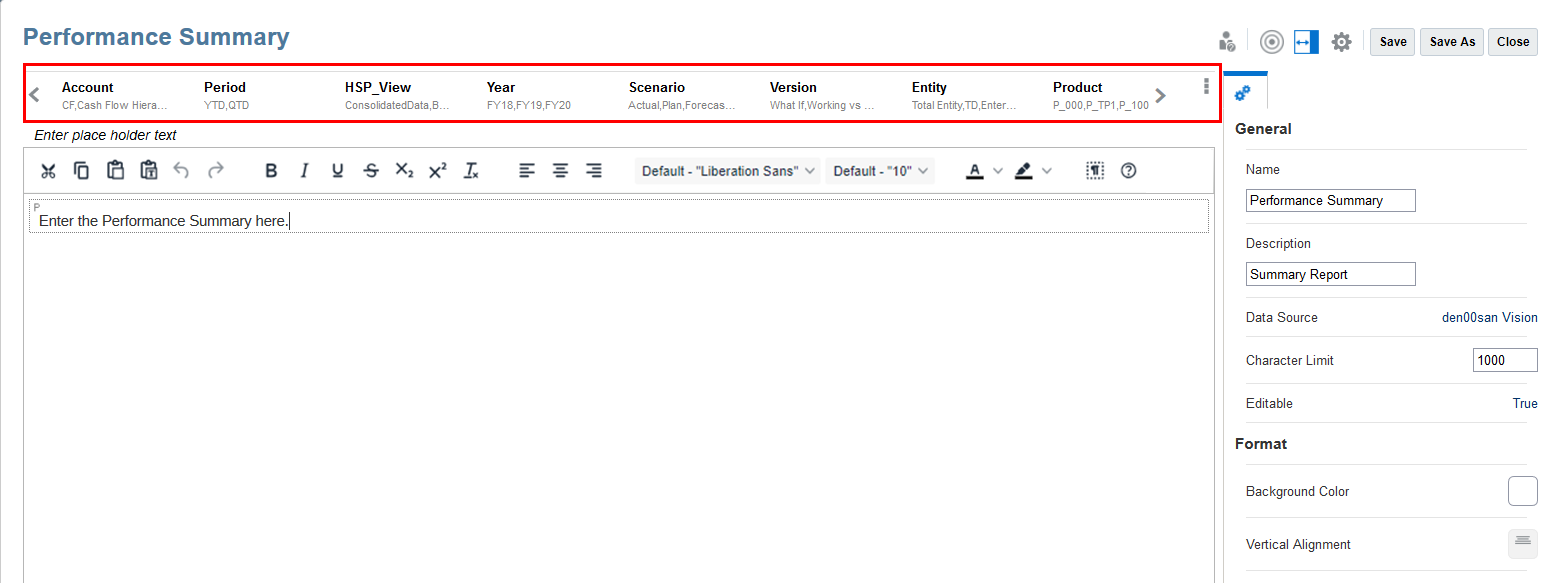Cut selected text with scissors icon
Viewport: 1563px width, 583px height.
(x=48, y=171)
